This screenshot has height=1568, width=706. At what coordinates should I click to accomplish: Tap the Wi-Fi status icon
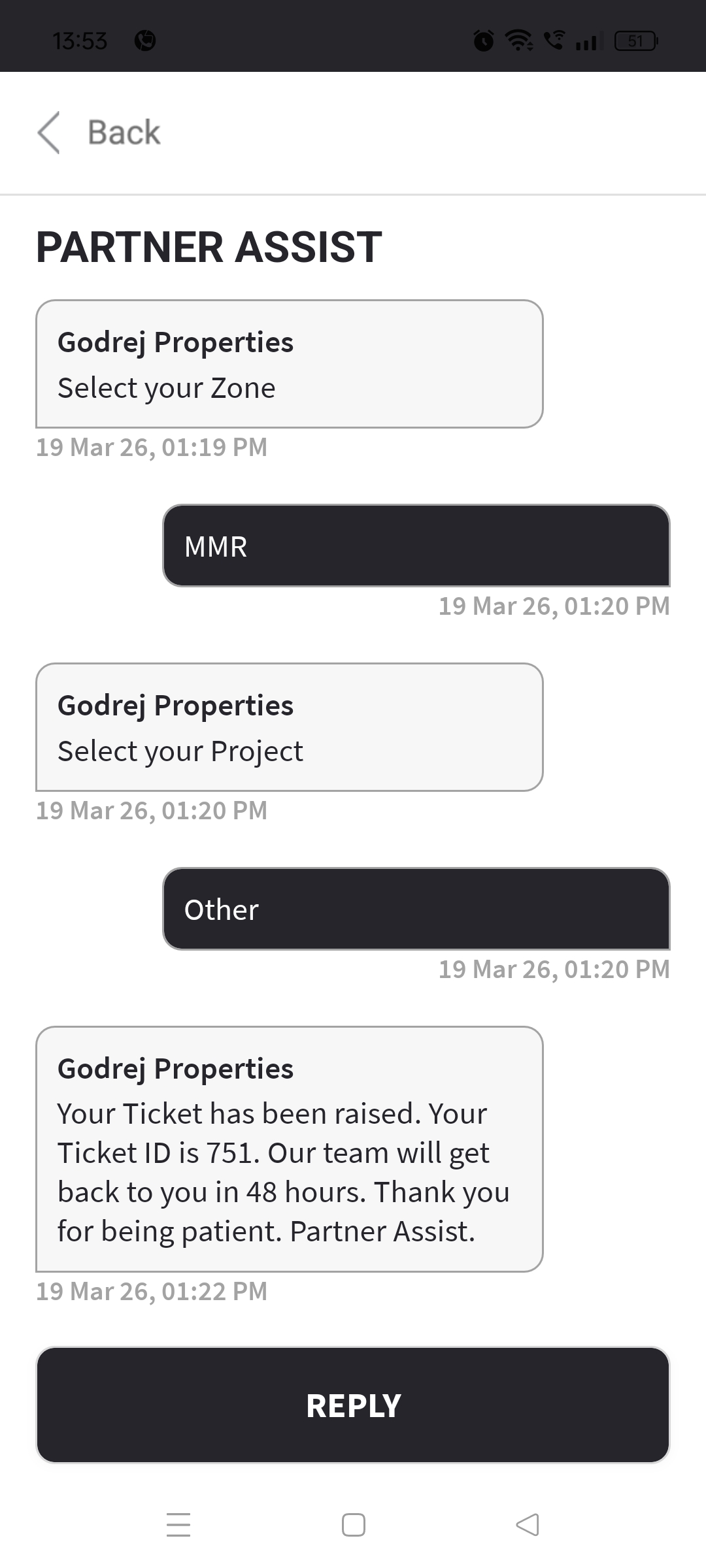point(520,41)
